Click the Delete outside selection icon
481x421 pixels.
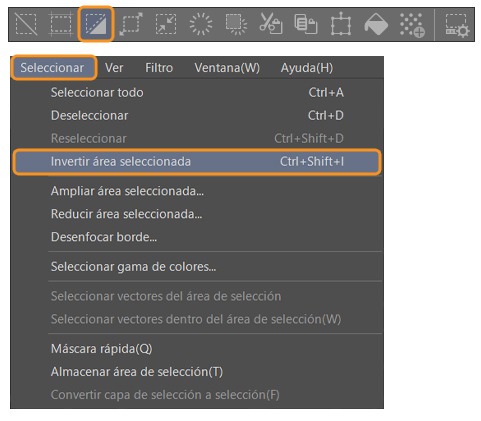click(236, 24)
